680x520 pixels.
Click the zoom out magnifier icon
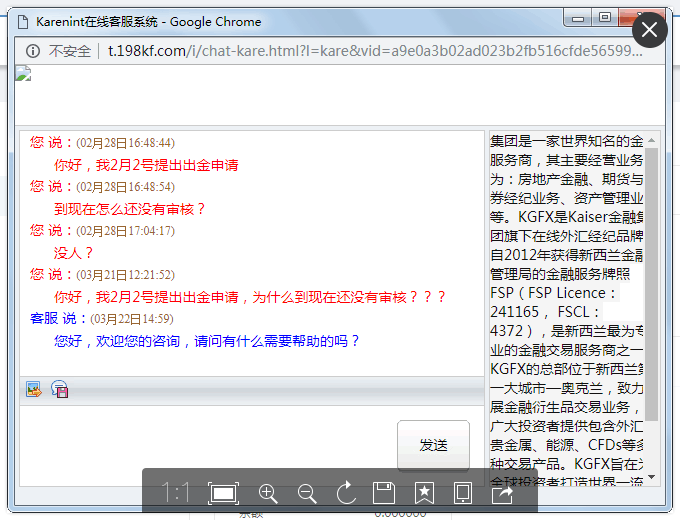pyautogui.click(x=307, y=493)
